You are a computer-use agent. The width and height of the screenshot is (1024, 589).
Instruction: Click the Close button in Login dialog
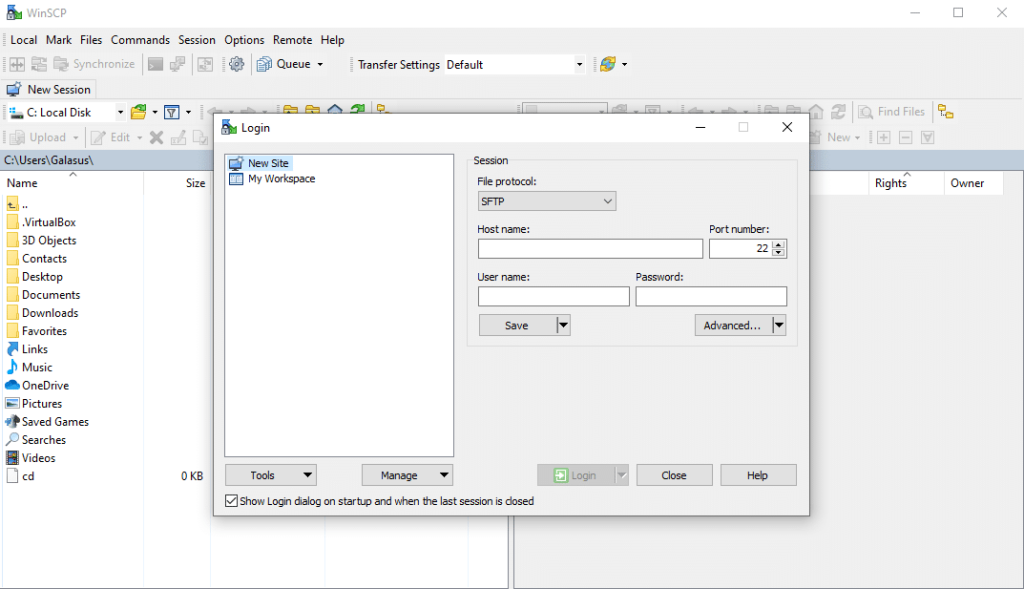pyautogui.click(x=674, y=475)
